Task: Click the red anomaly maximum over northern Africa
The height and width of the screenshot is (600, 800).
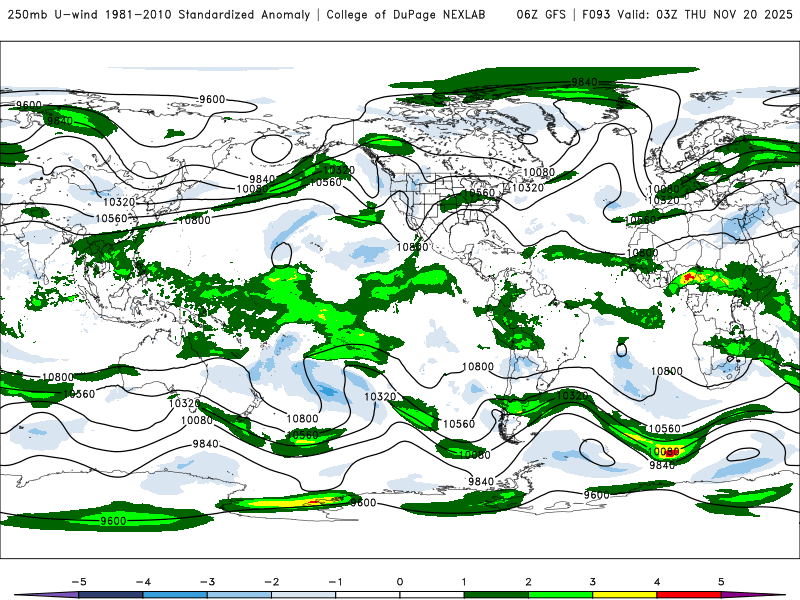Action: (688, 278)
